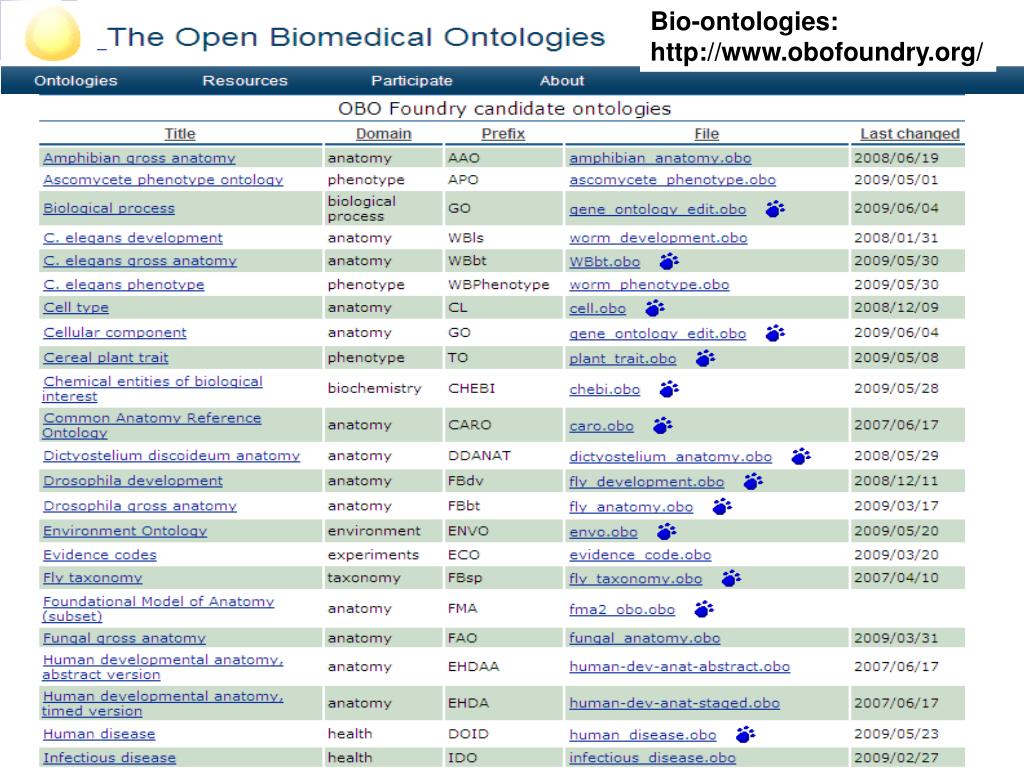Click the paw icon beside plant_trait.obo
The height and width of the screenshot is (768, 1024).
pos(705,358)
